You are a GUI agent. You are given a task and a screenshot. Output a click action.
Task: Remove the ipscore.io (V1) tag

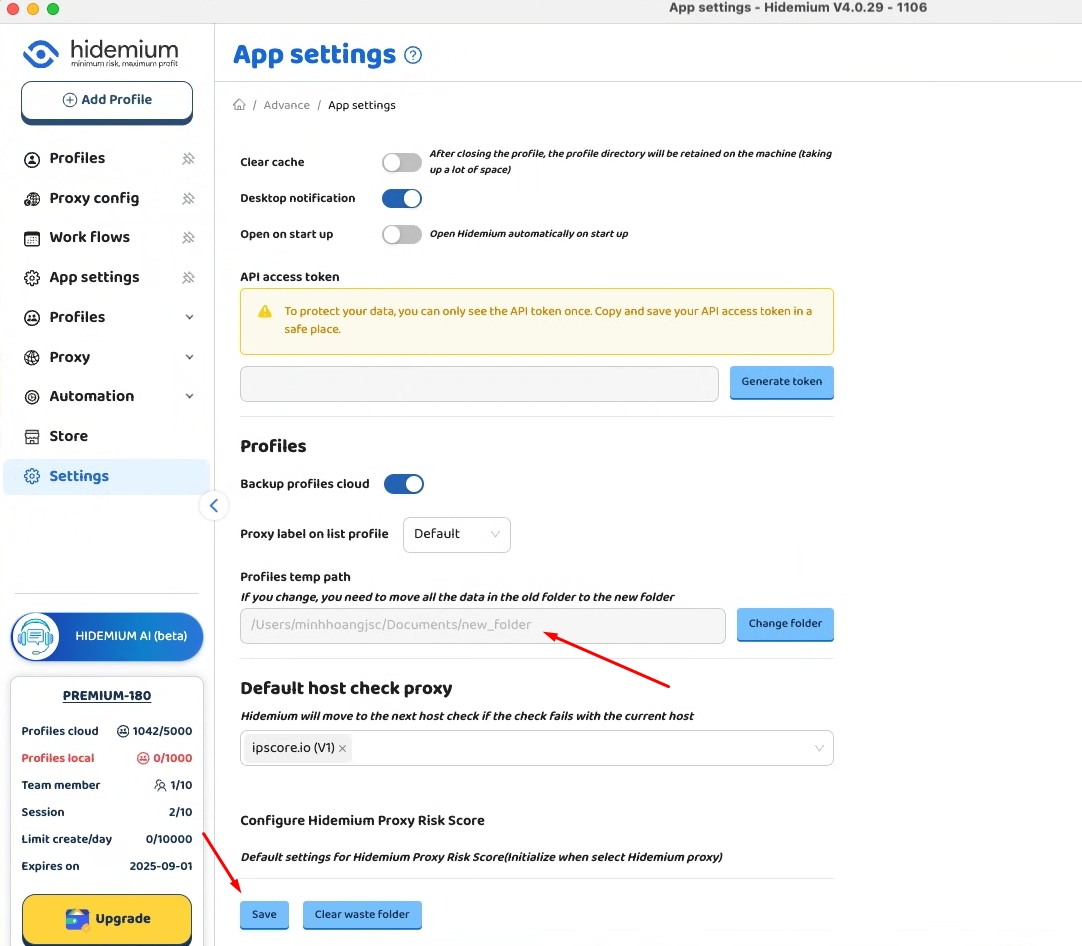[342, 748]
